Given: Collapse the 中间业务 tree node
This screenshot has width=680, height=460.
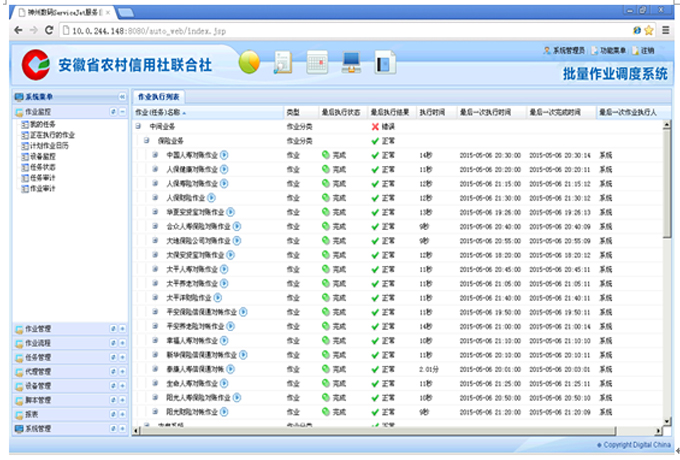Looking at the screenshot, I should click(x=138, y=126).
